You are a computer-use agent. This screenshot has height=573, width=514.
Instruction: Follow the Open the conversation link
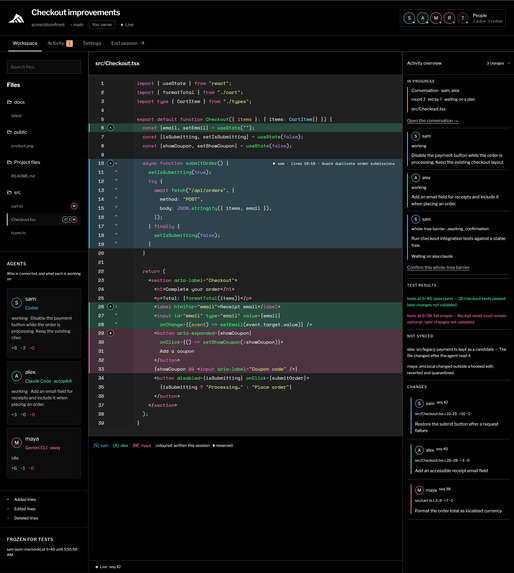pos(433,121)
